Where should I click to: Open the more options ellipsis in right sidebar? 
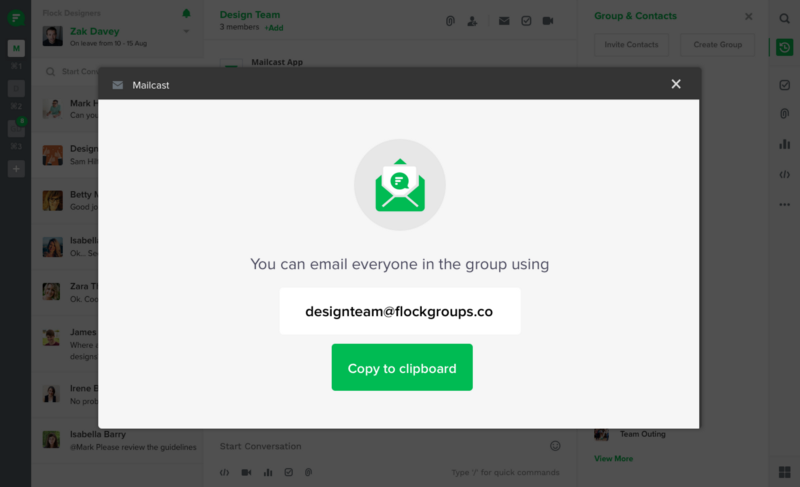785,204
